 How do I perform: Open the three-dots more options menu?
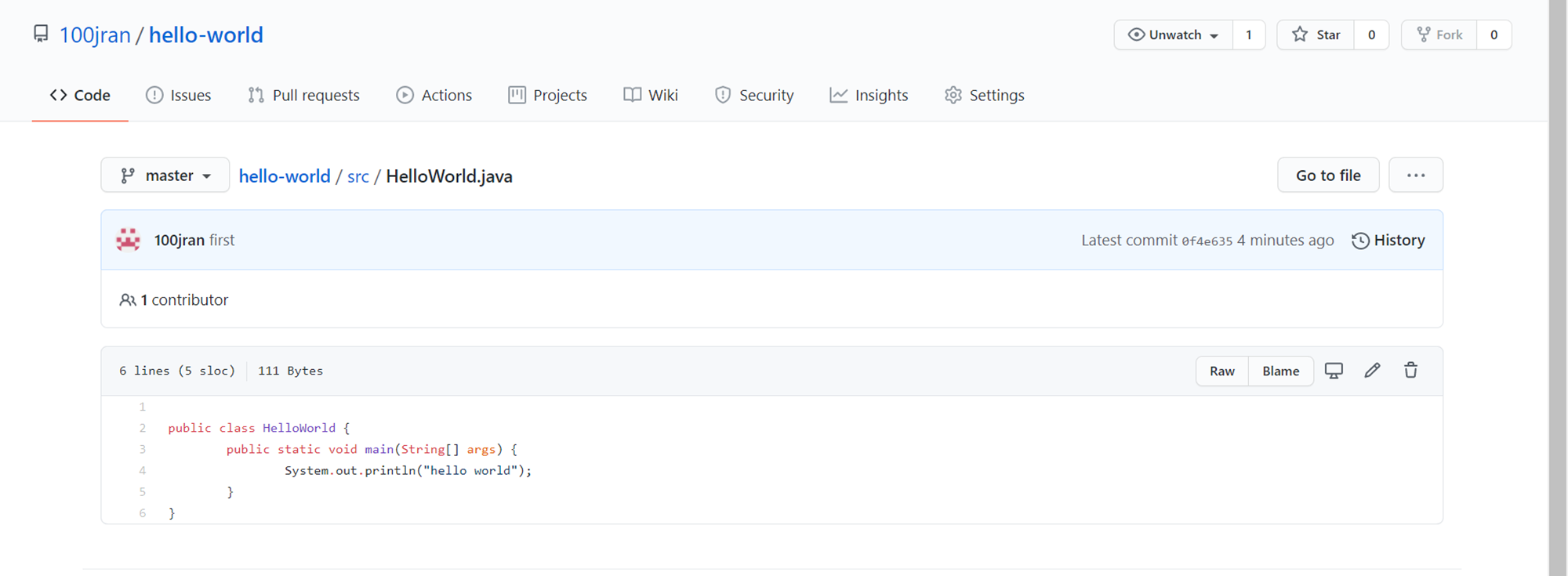[x=1416, y=176]
